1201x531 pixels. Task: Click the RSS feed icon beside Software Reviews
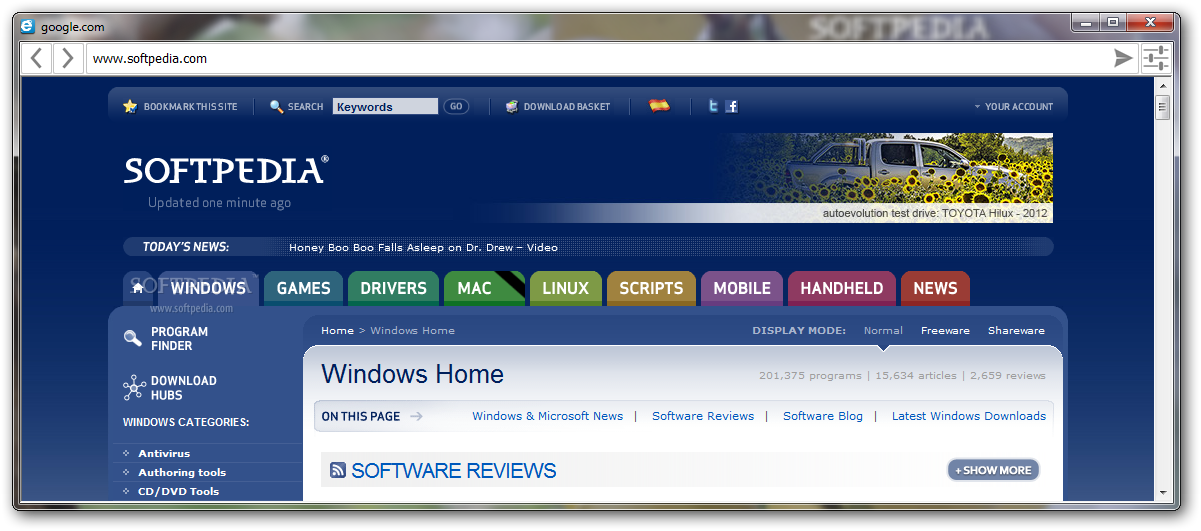tap(338, 470)
